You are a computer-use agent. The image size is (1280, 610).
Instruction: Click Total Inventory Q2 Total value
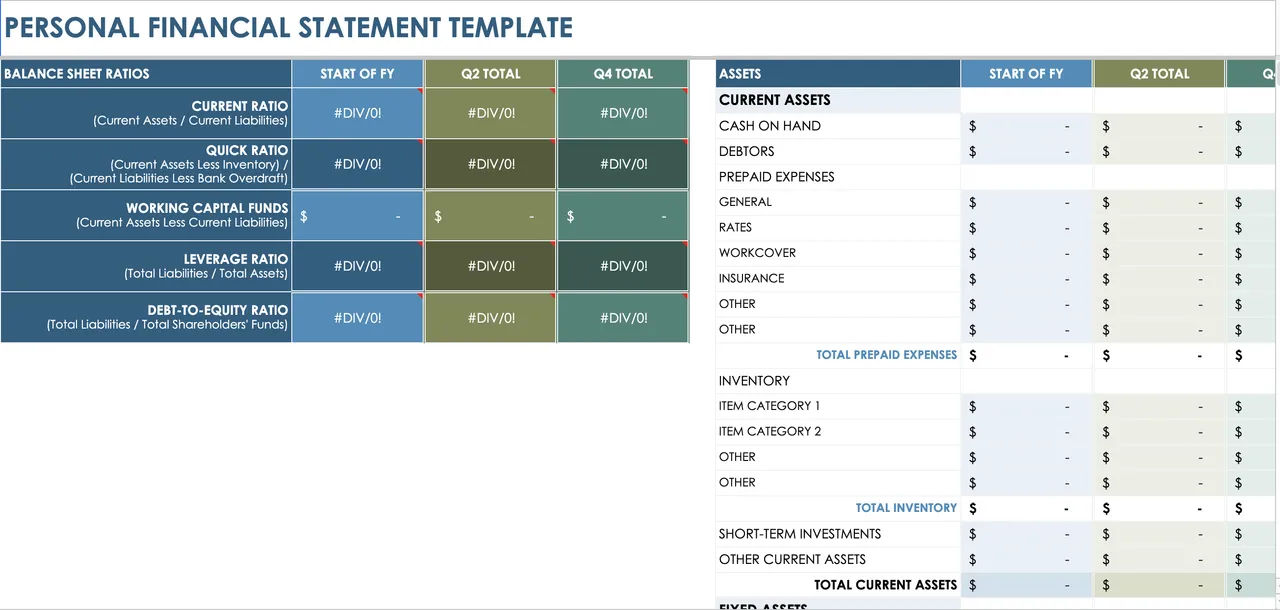click(x=1160, y=508)
